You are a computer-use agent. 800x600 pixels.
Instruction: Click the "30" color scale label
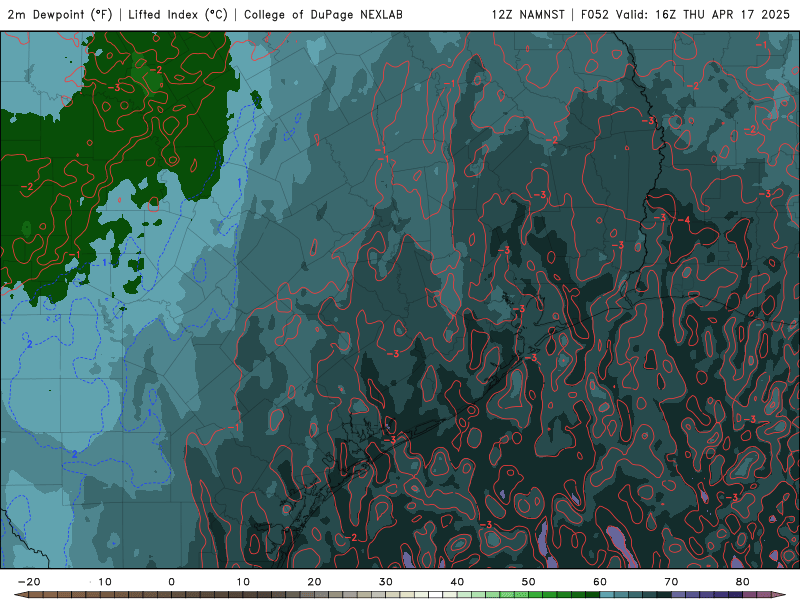386,582
